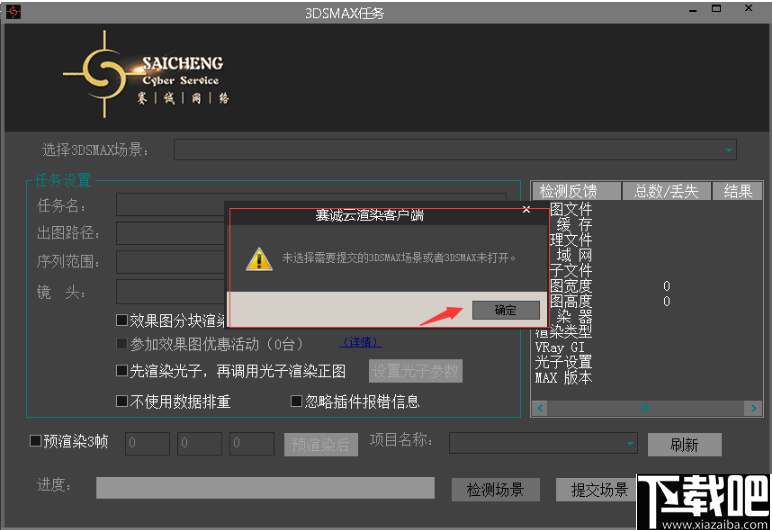Close the 3DSMAX任务 window
772x530 pixels.
(748, 8)
